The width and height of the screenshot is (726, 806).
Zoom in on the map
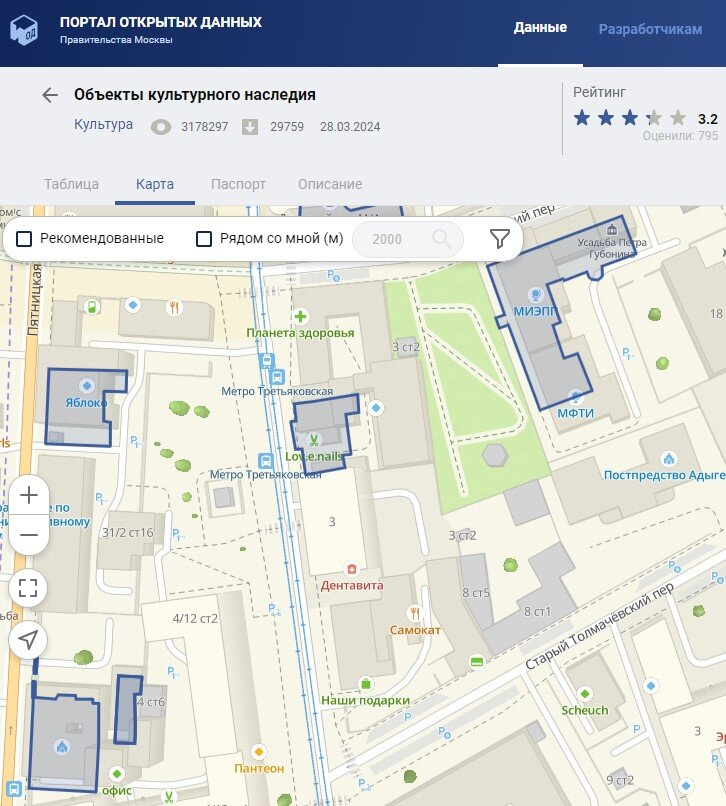tap(29, 495)
